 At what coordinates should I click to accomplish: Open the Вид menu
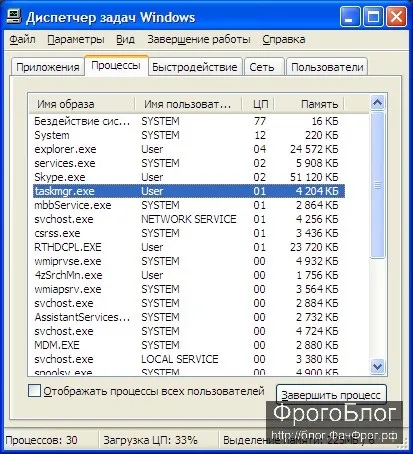(125, 39)
